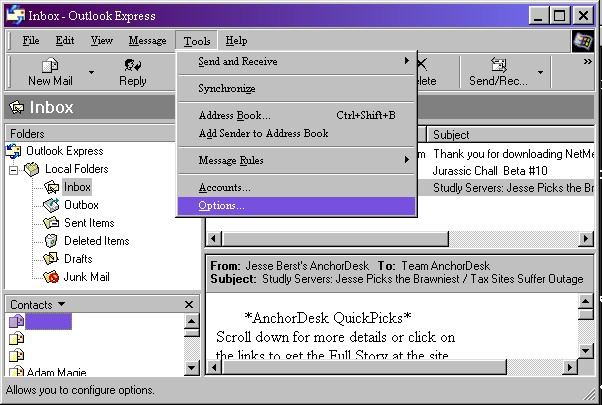Image resolution: width=602 pixels, height=405 pixels.
Task: Choose Add Sender to Address Book
Action: pyautogui.click(x=296, y=133)
